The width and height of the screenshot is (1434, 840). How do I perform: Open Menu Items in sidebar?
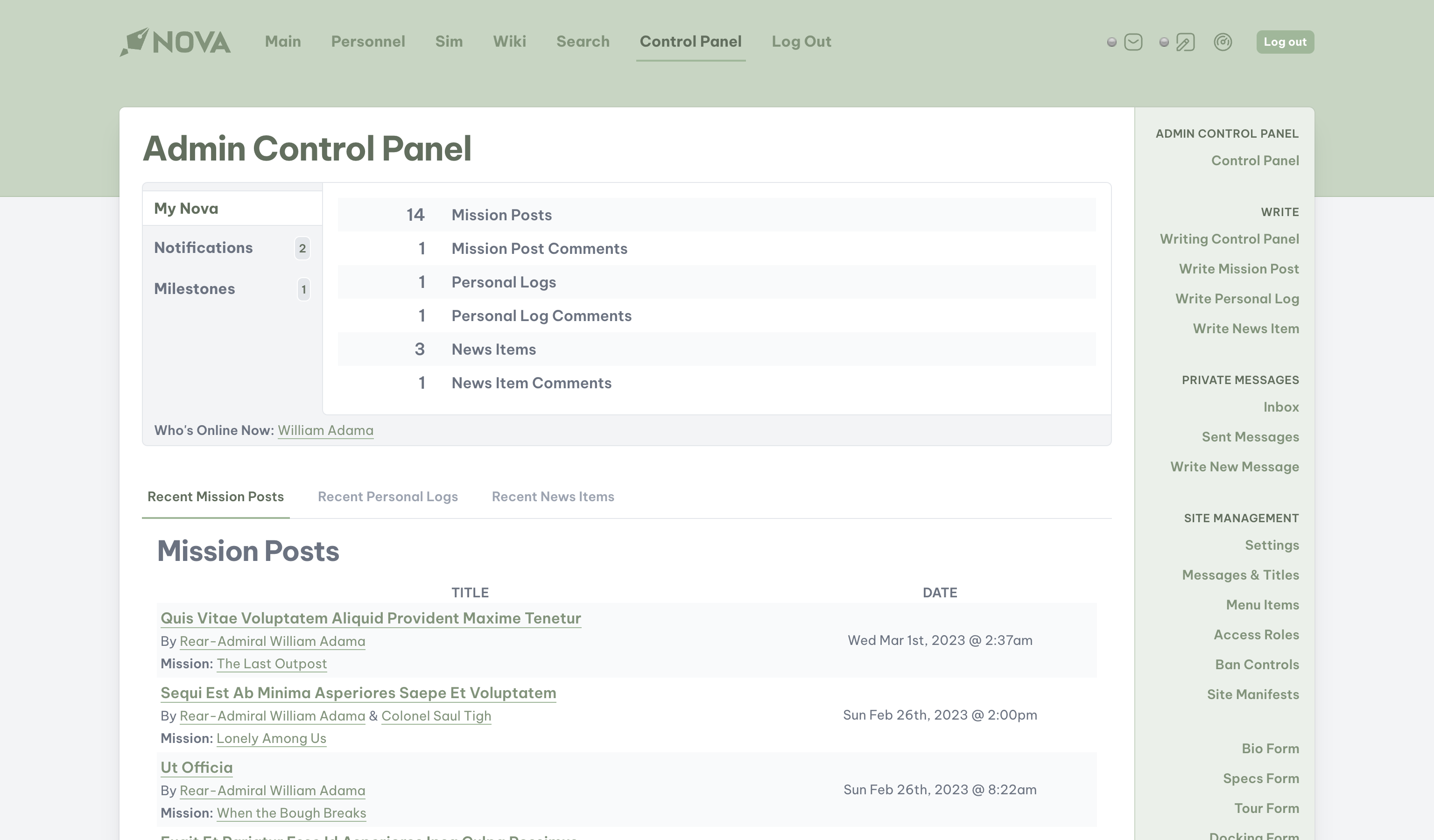(1262, 604)
